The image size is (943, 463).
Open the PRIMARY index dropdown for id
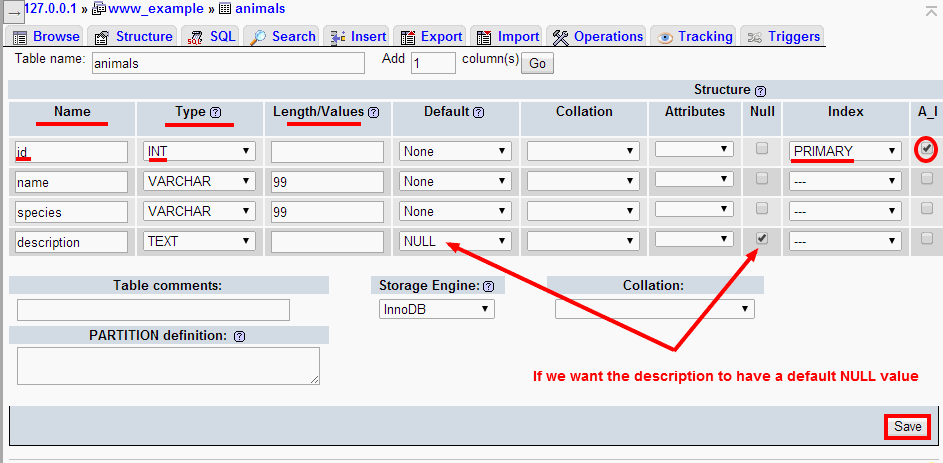(x=845, y=152)
